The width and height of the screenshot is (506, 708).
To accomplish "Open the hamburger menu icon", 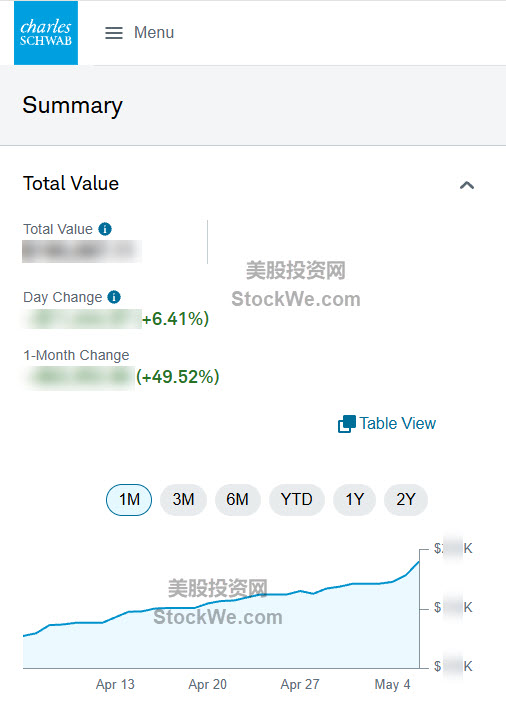I will click(x=114, y=33).
